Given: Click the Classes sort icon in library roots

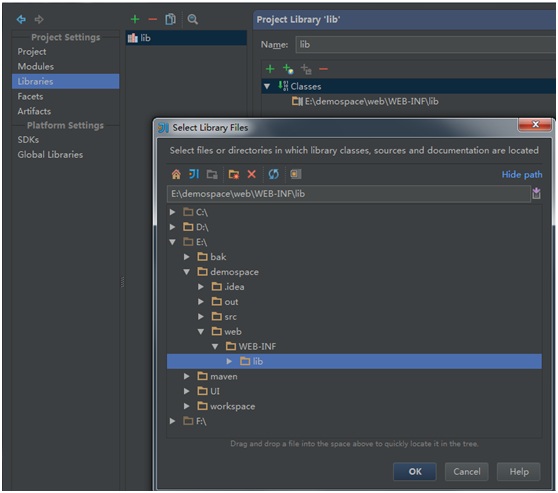Looking at the screenshot, I should (x=283, y=86).
